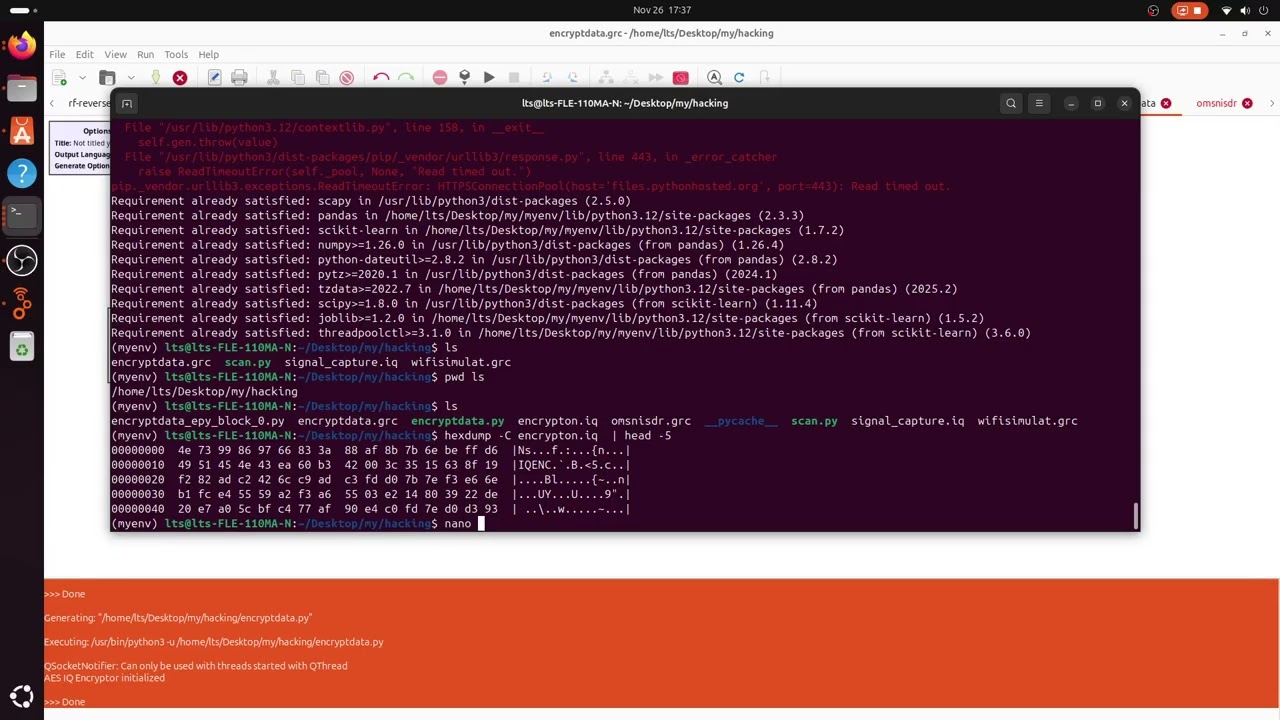
Task: Click __pycache__ directory name in terminal
Action: point(740,421)
